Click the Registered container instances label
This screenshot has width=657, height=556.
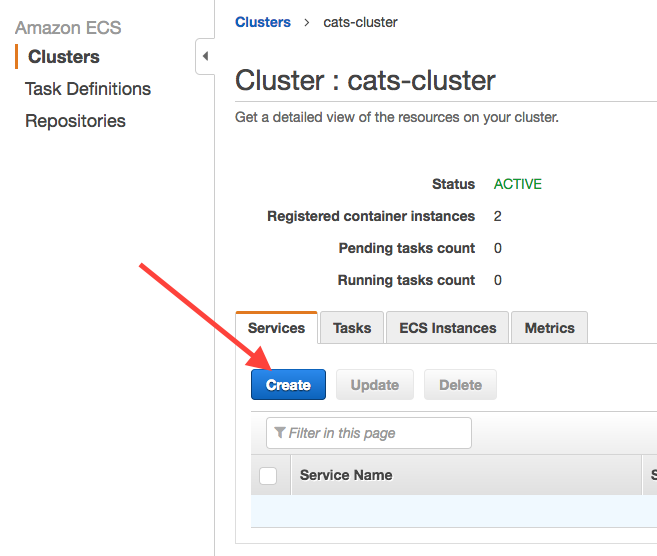(371, 216)
